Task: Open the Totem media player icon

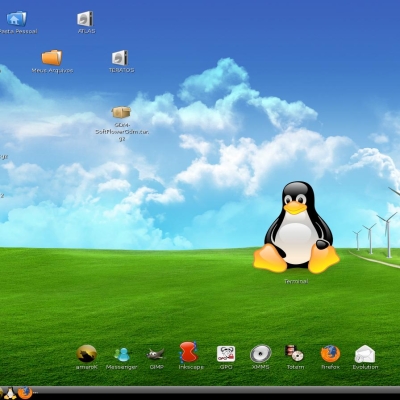Action: [x=294, y=353]
